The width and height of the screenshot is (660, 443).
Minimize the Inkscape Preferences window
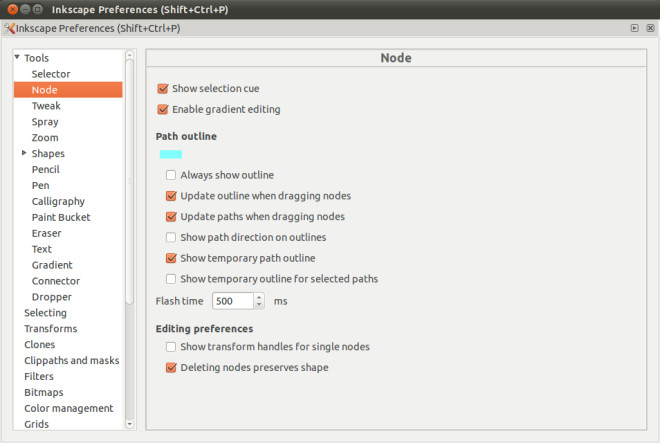click(25, 9)
